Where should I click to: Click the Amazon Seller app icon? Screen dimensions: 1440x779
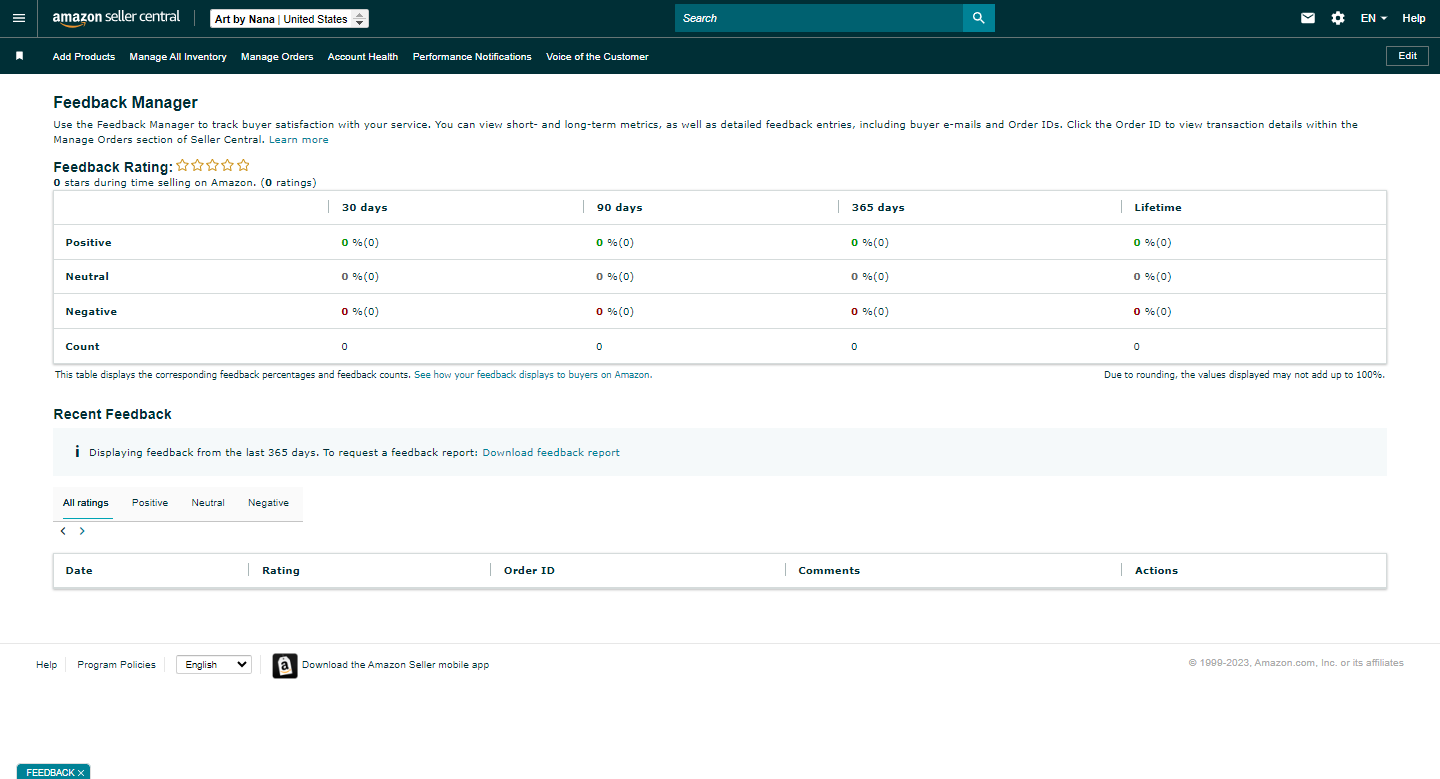[285, 665]
